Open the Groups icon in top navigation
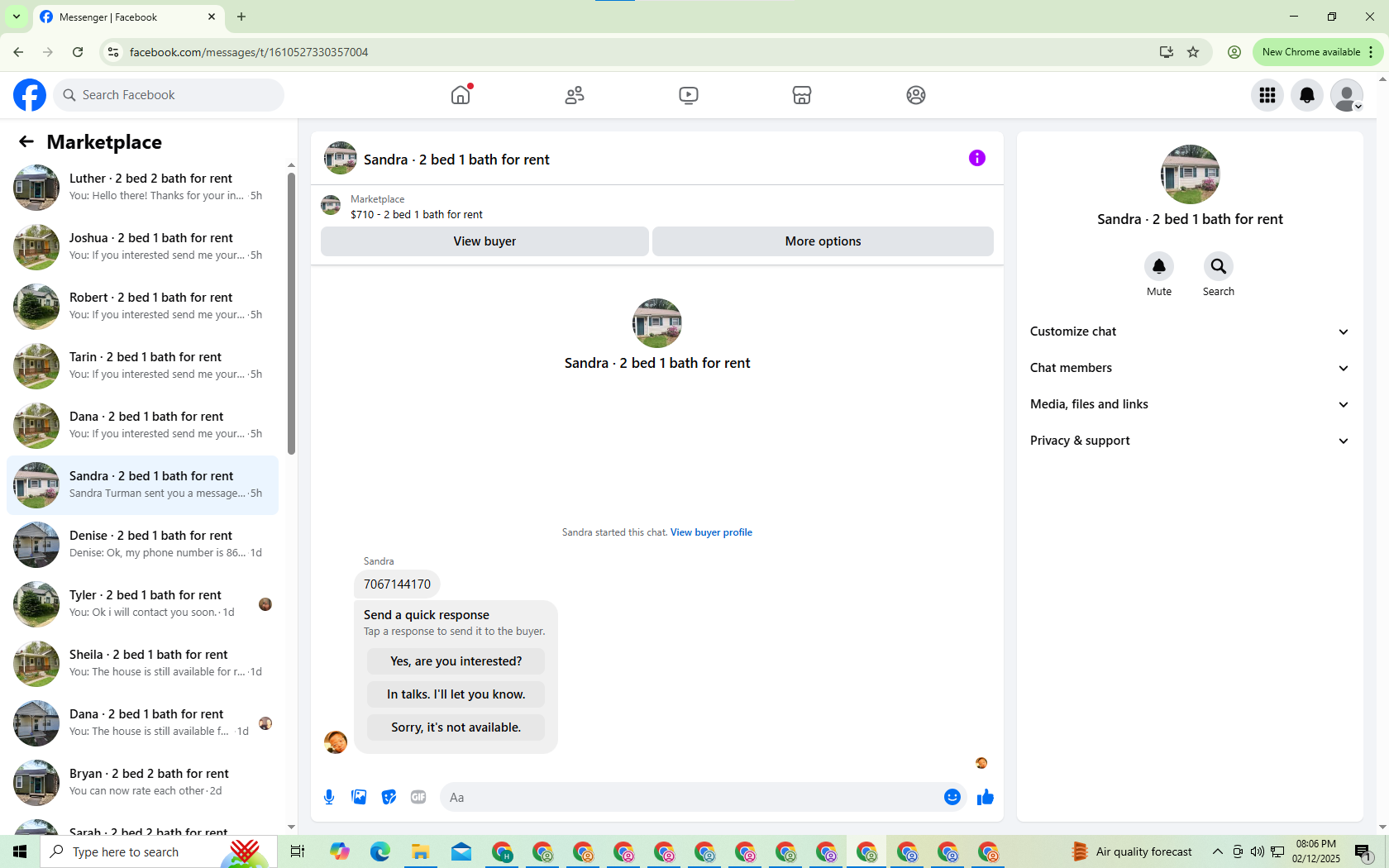The width and height of the screenshot is (1389, 868). tap(916, 95)
